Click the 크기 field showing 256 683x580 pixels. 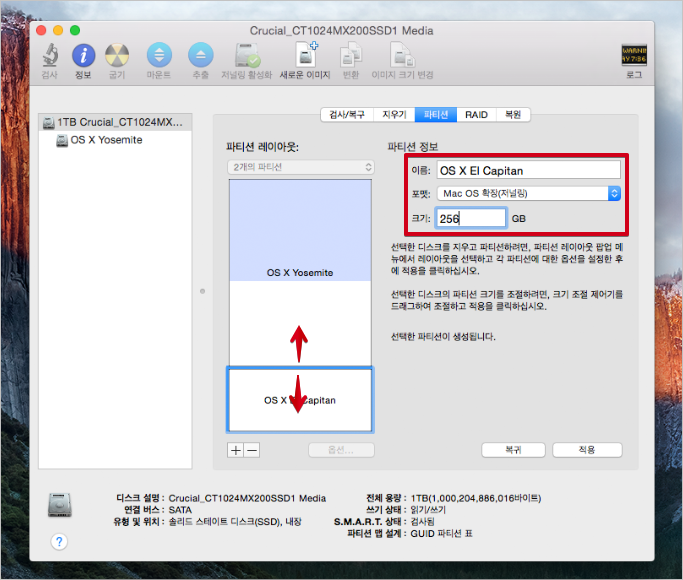click(x=471, y=218)
